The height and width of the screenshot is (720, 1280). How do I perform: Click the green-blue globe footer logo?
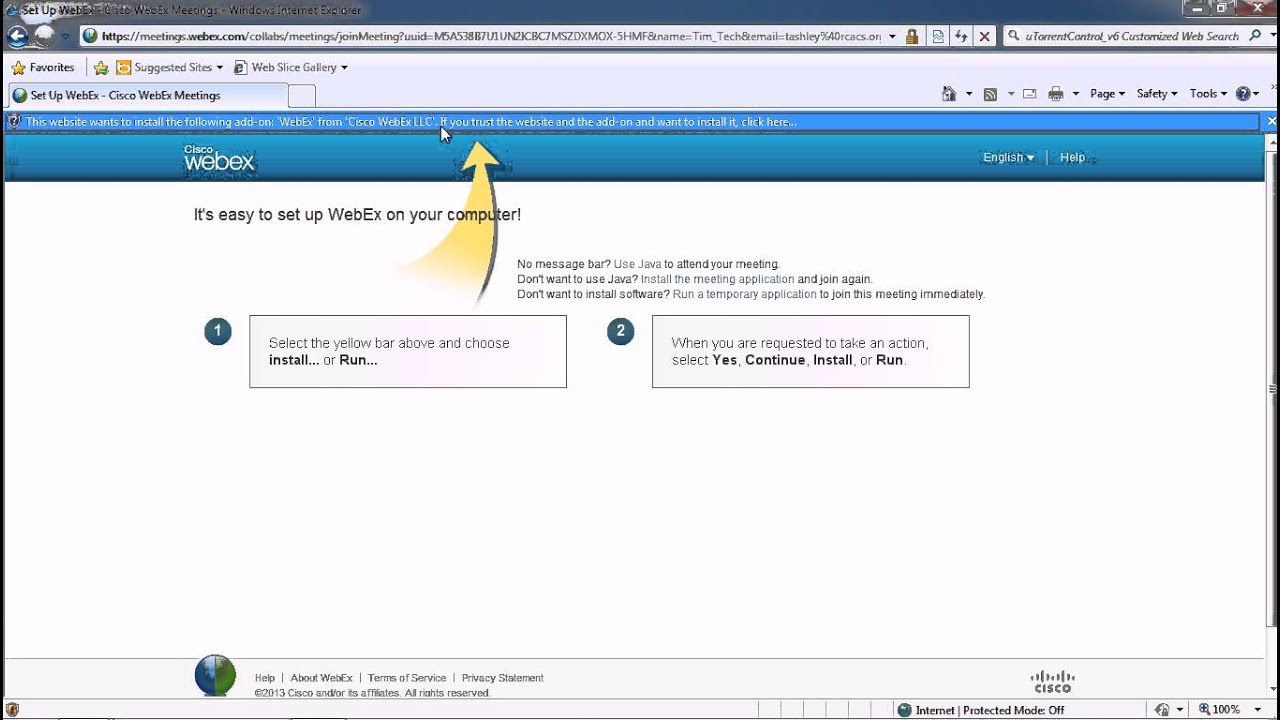point(215,676)
